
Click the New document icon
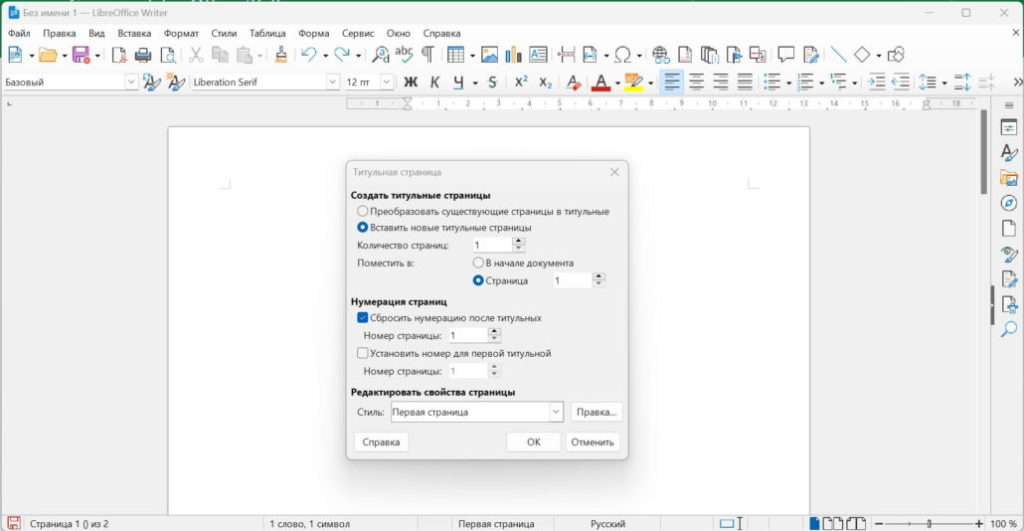(15, 55)
